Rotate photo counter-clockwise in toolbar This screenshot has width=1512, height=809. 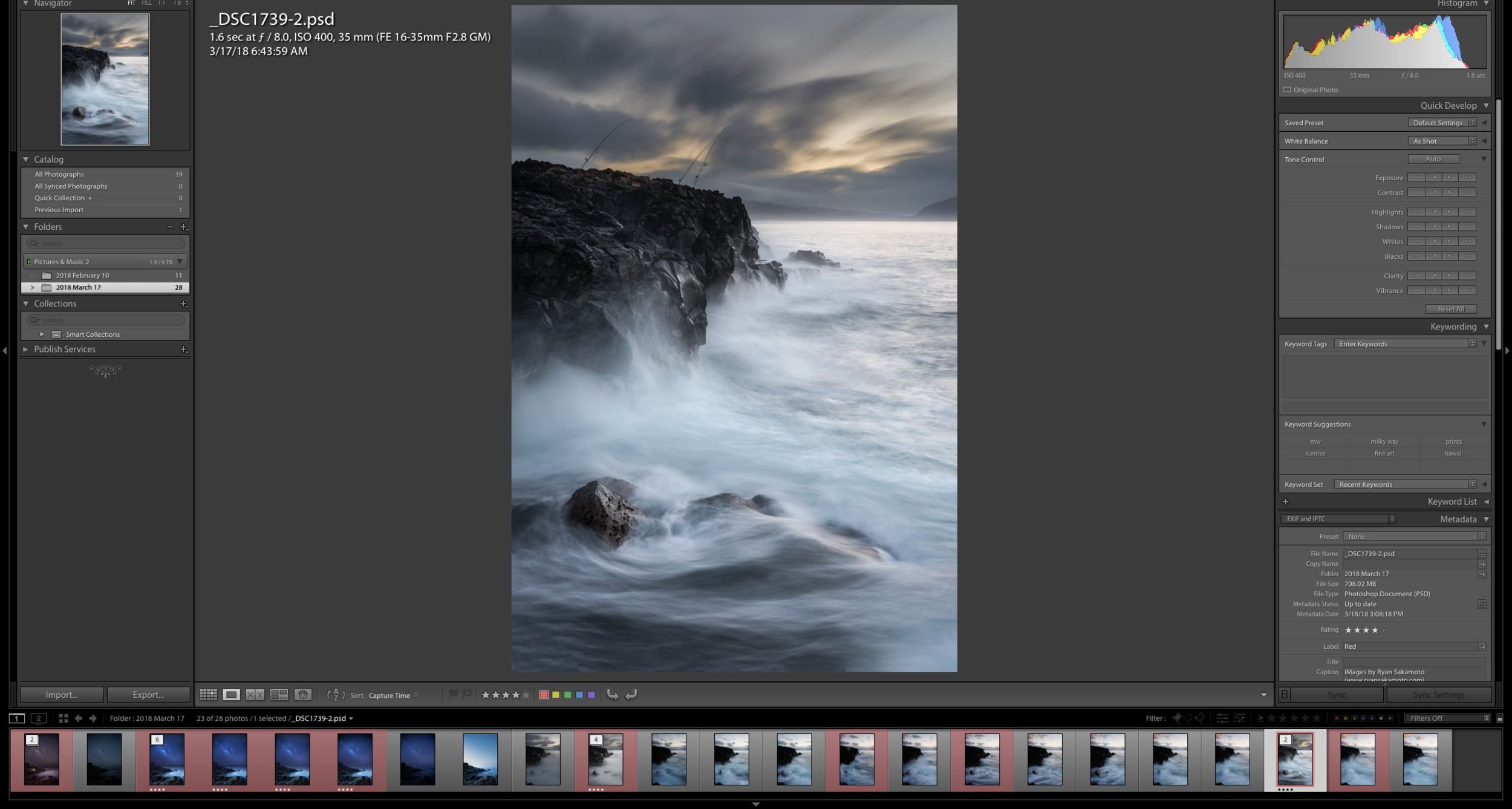click(613, 695)
